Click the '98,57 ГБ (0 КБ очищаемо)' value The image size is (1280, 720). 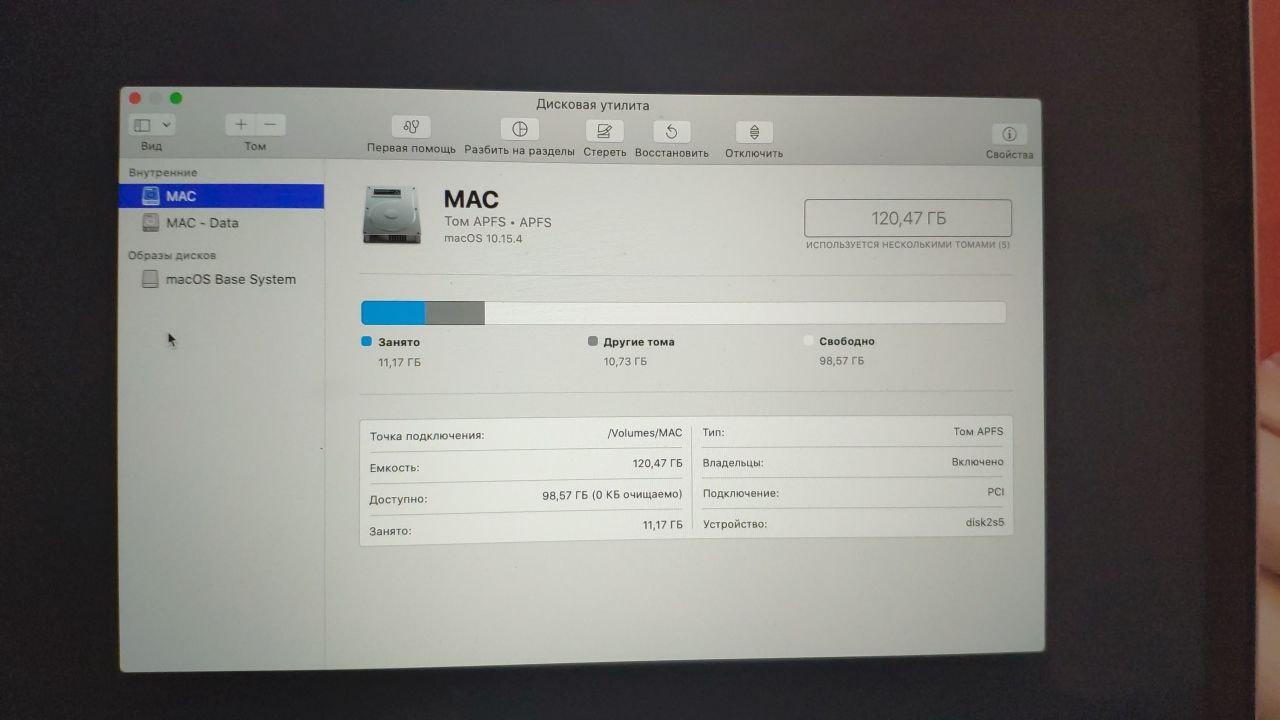click(x=612, y=494)
